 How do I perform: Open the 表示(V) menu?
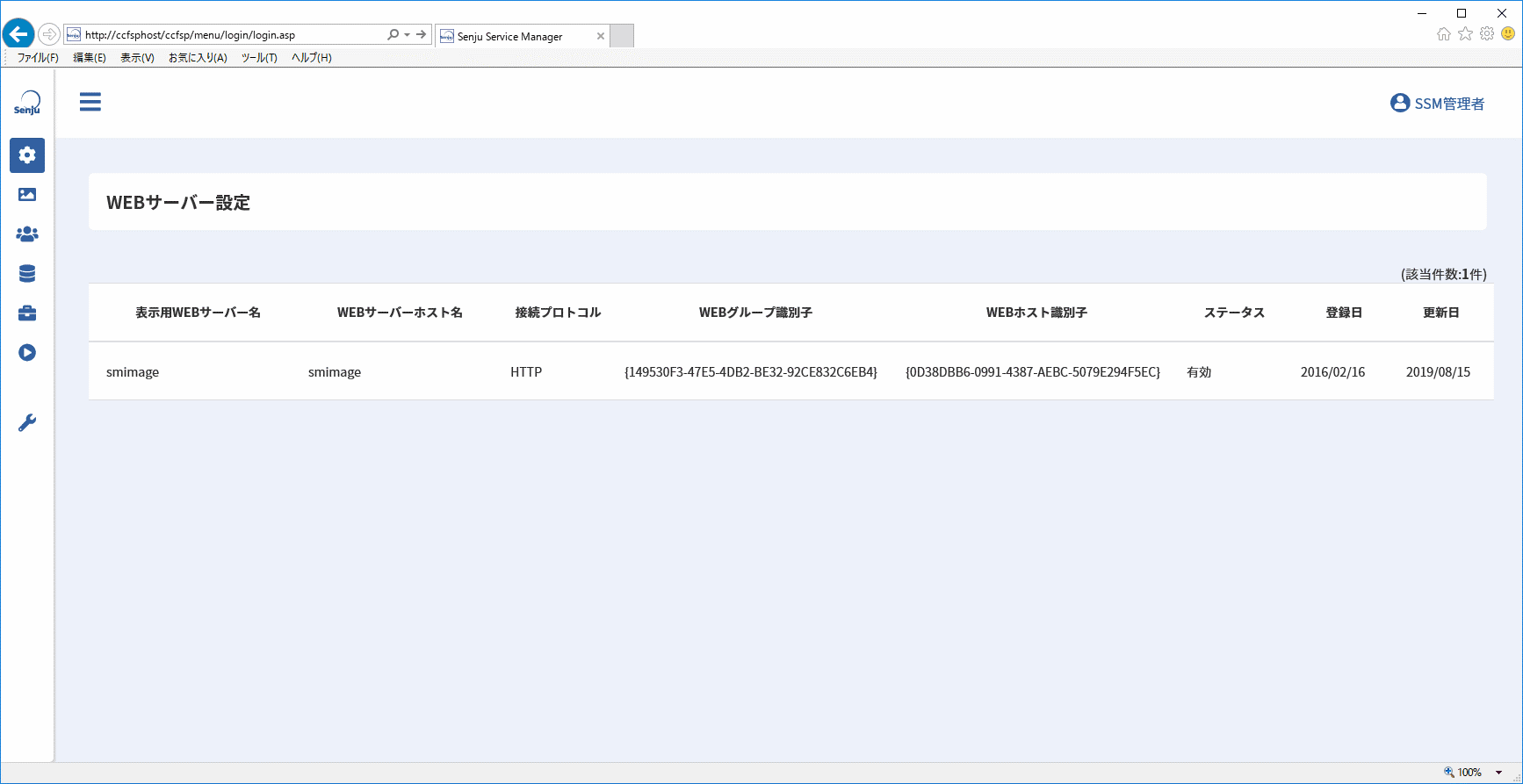coord(137,58)
